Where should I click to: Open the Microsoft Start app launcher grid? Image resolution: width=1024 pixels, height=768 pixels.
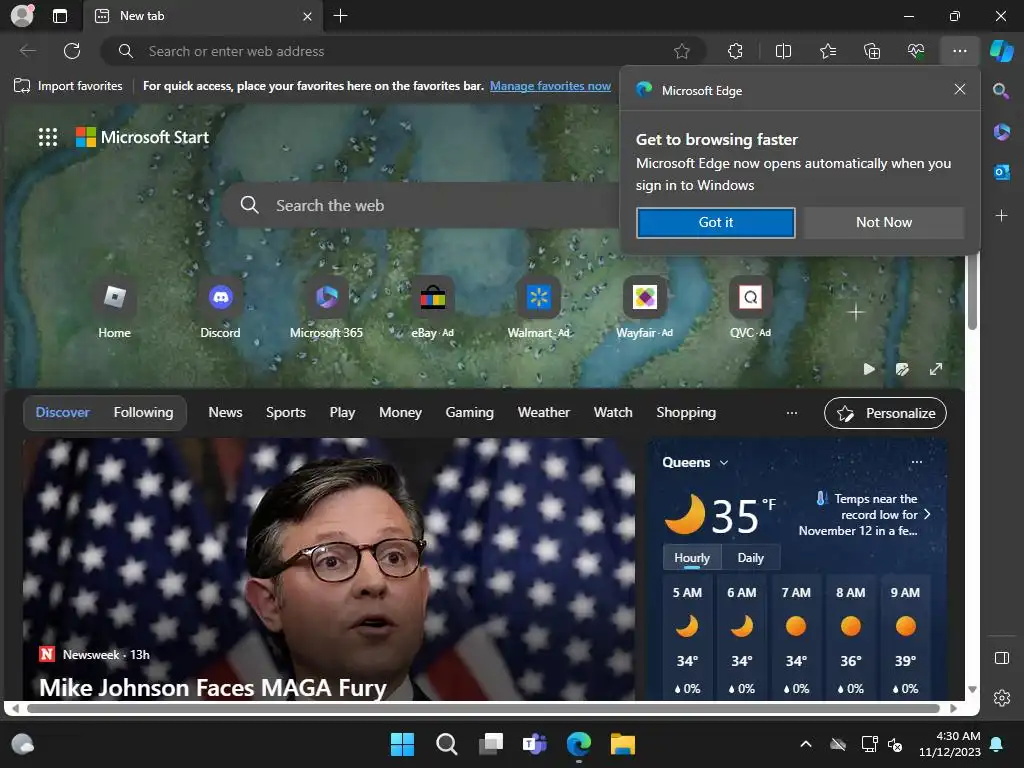pyautogui.click(x=48, y=137)
